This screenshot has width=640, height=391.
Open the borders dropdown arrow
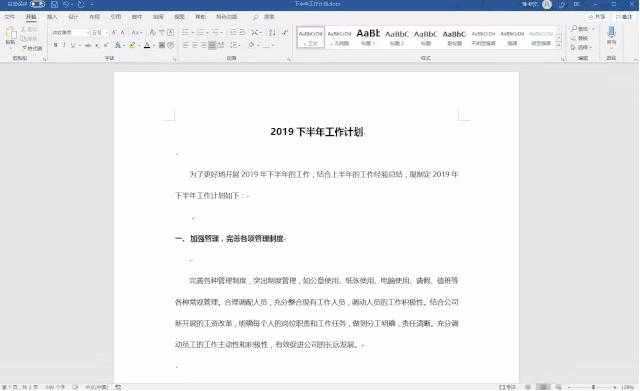[273, 45]
